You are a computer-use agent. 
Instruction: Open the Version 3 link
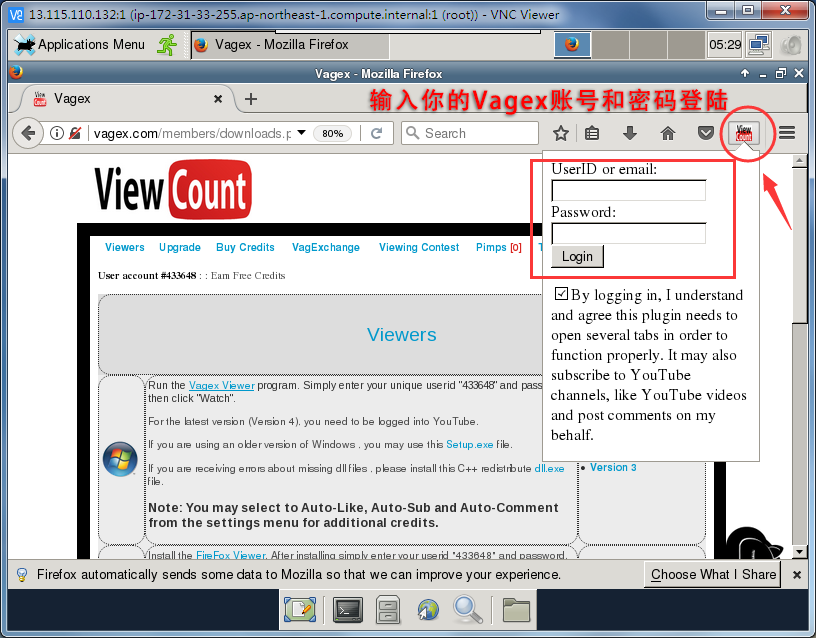613,467
